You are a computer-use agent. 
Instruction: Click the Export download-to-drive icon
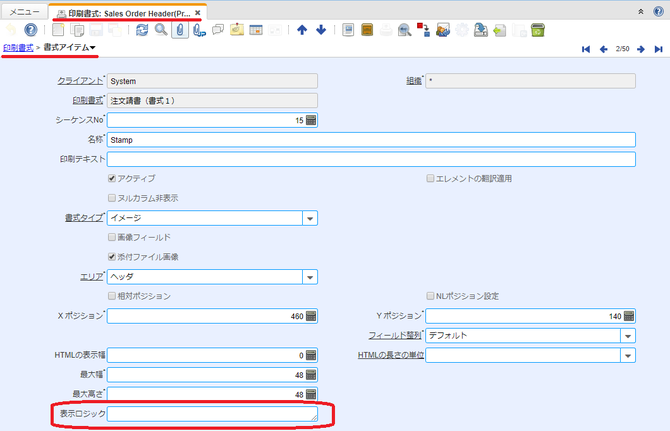tap(481, 30)
